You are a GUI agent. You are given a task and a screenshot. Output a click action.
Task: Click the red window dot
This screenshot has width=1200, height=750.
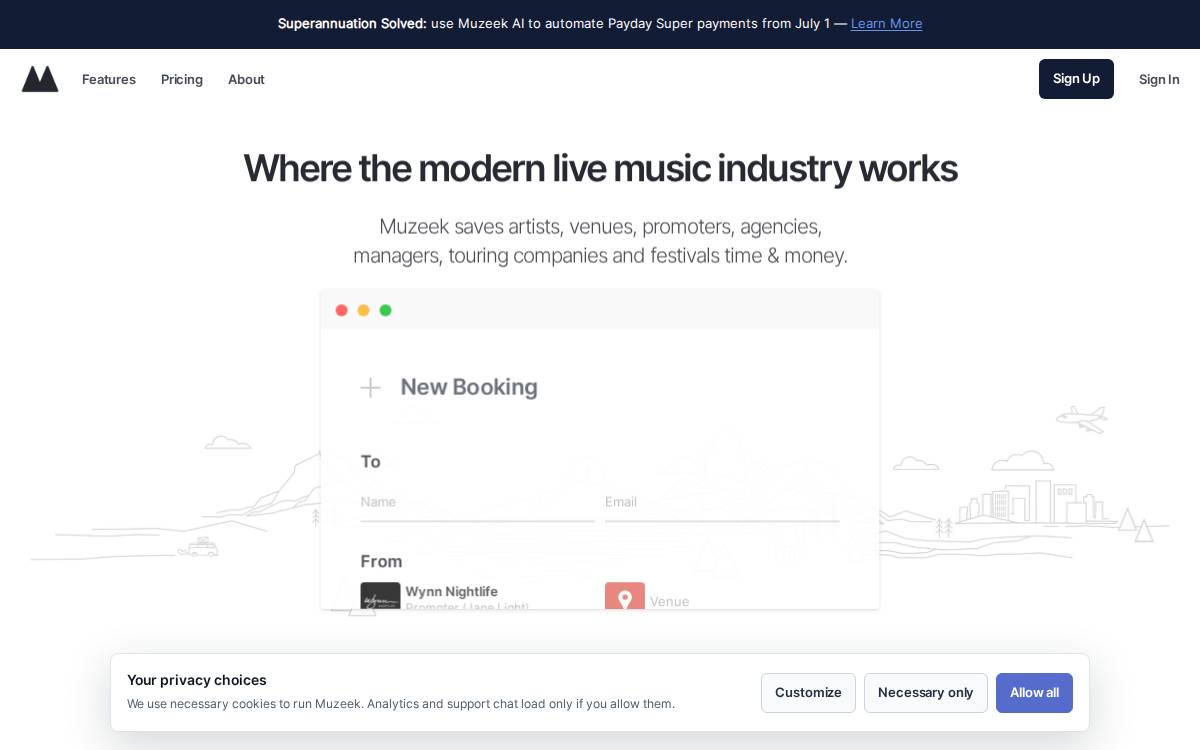(342, 310)
